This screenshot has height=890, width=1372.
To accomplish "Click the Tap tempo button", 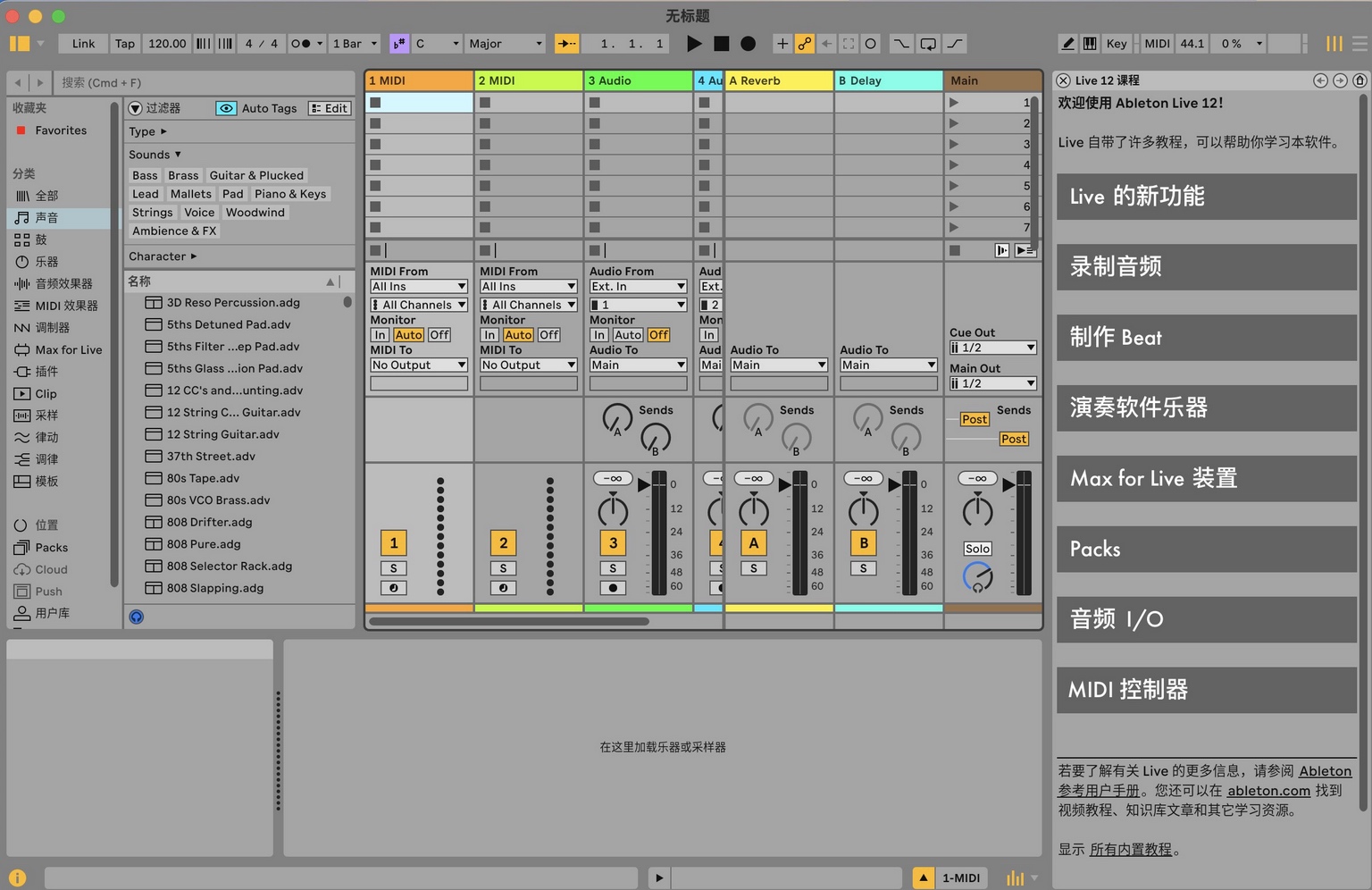I will click(x=125, y=43).
